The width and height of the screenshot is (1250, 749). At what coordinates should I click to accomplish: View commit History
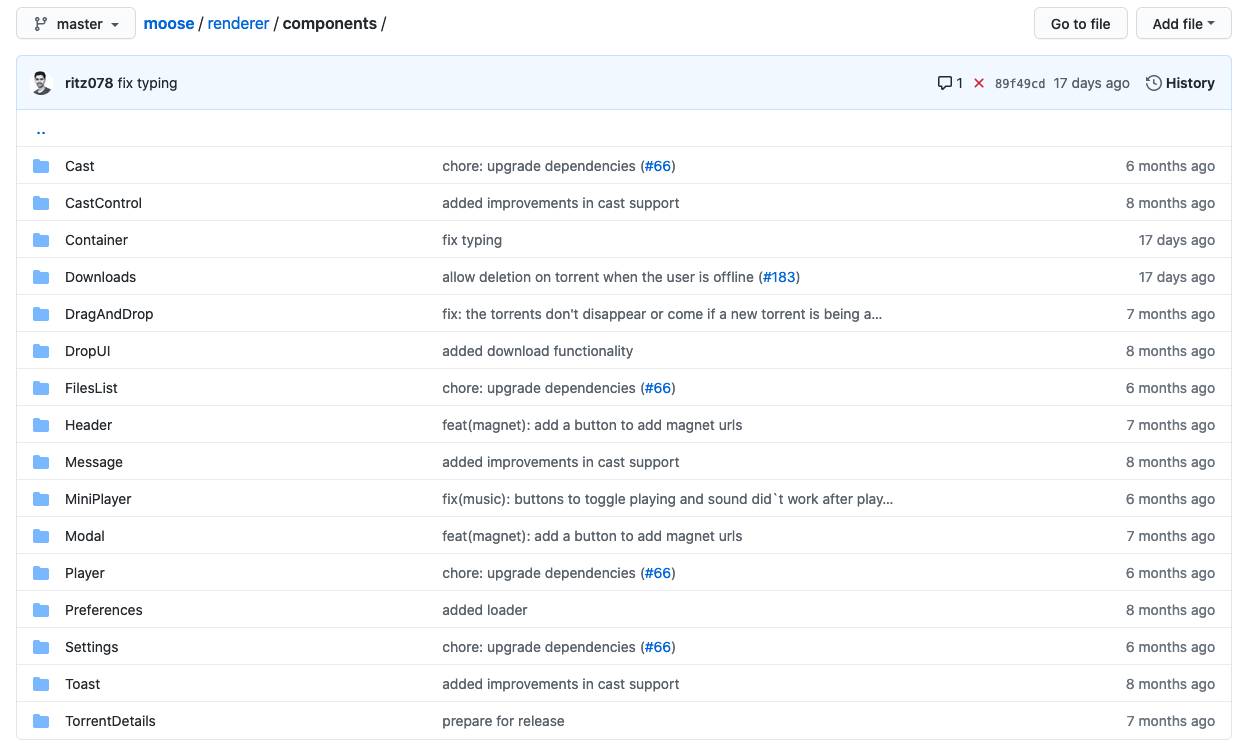(x=1180, y=83)
